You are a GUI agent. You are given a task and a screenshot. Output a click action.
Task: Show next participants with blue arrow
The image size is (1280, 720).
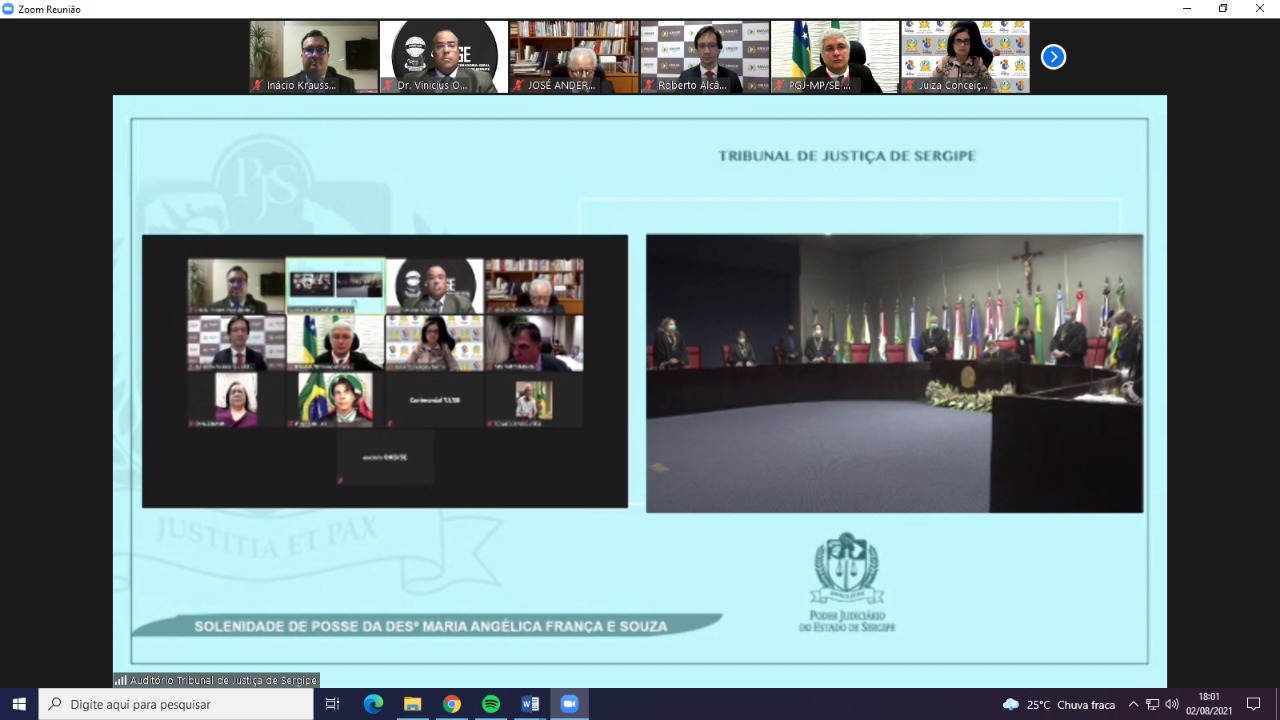point(1053,57)
